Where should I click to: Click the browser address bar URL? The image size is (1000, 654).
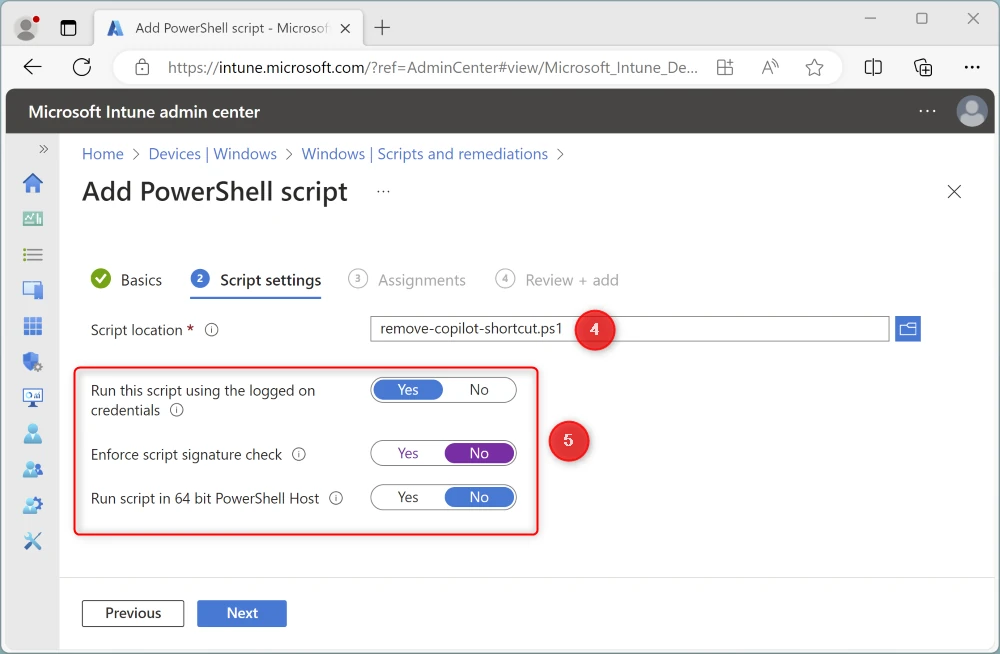pyautogui.click(x=432, y=67)
